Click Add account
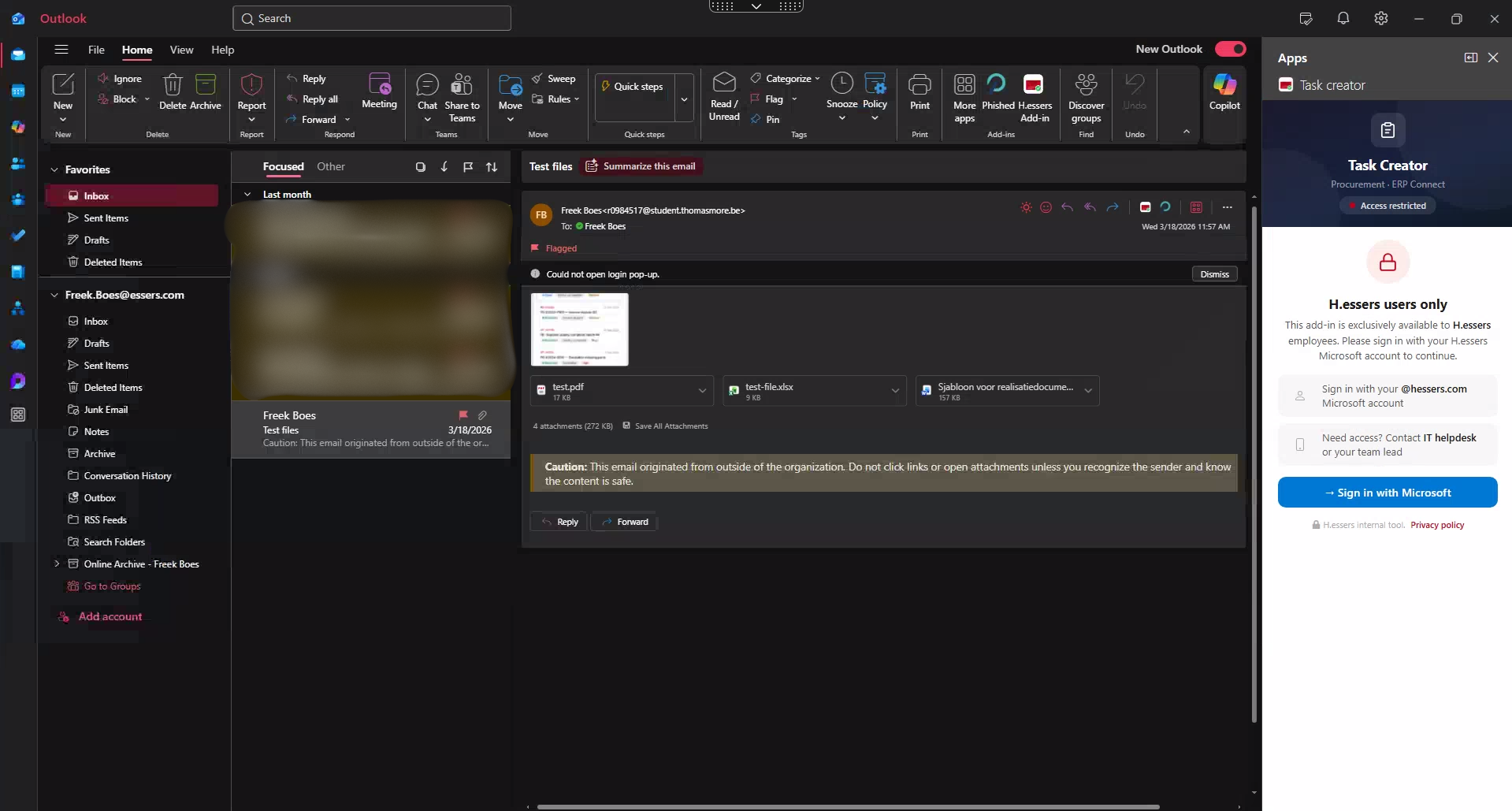Viewport: 1512px width, 811px height. [x=110, y=616]
